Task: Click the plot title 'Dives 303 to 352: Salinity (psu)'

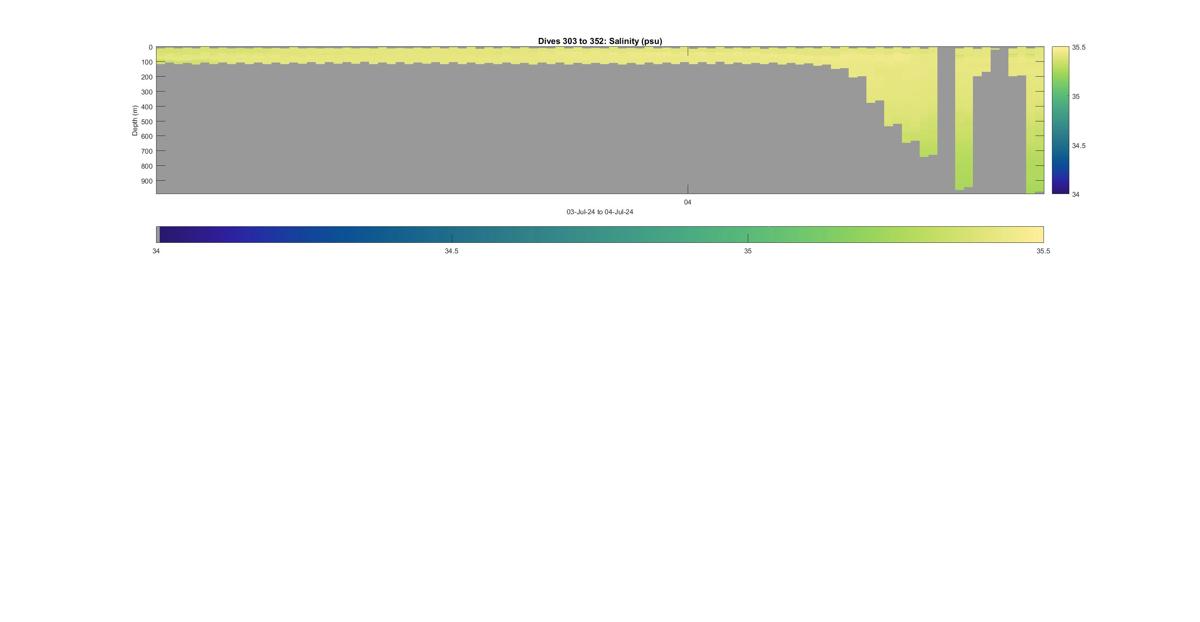Action: pos(600,41)
